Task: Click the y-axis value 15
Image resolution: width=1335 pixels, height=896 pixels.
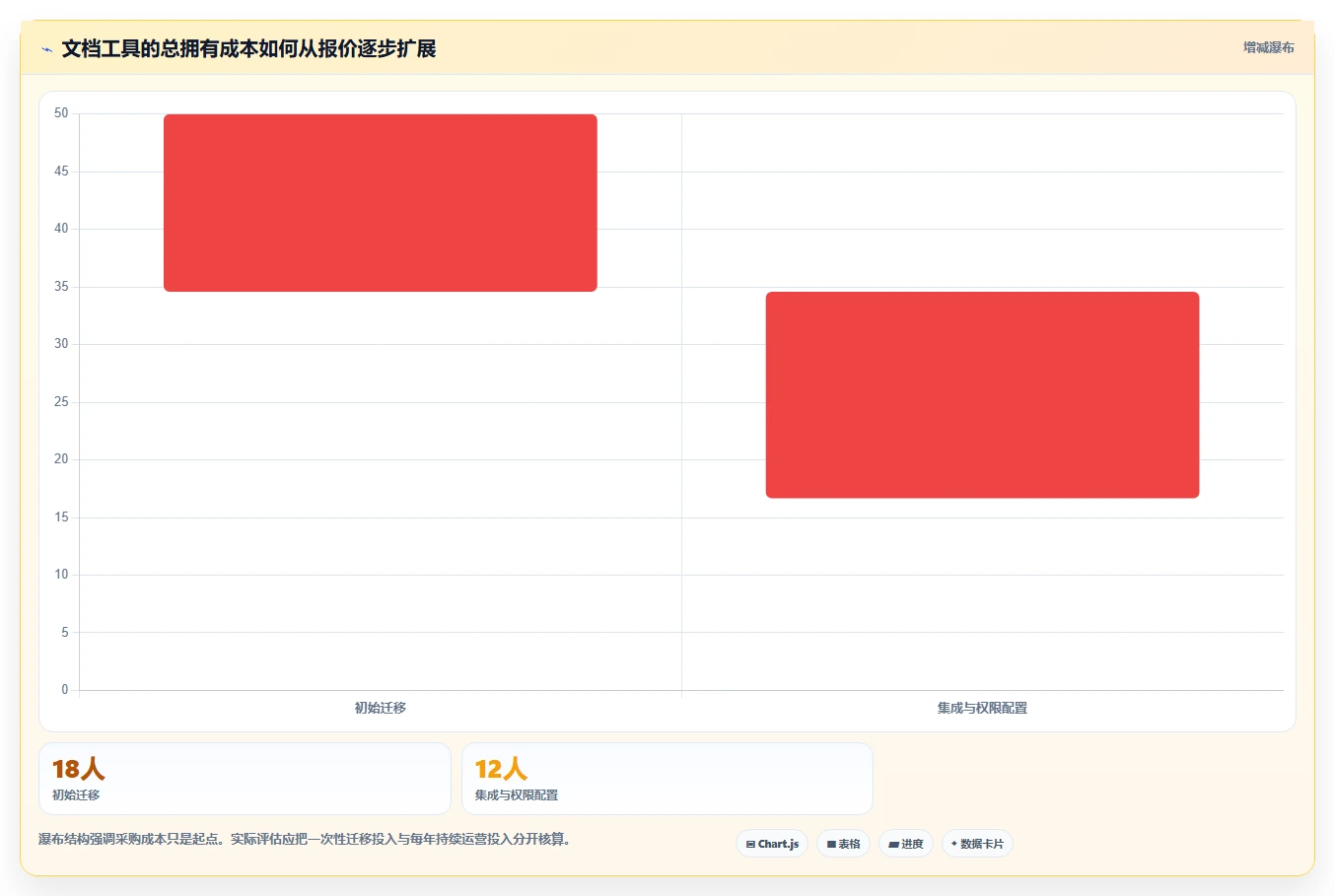Action: click(61, 517)
